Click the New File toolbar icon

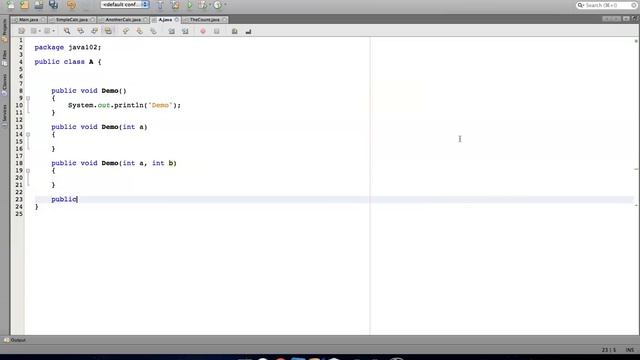tap(10, 5)
